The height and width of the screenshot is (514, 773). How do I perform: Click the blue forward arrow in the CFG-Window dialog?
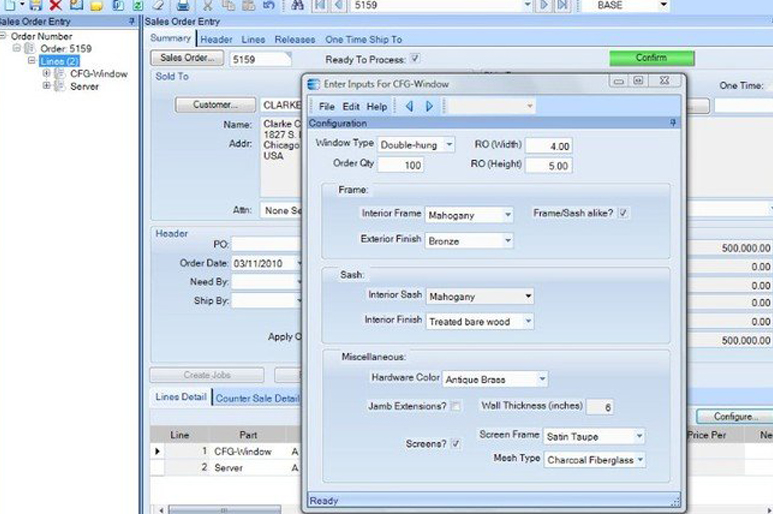click(x=429, y=106)
